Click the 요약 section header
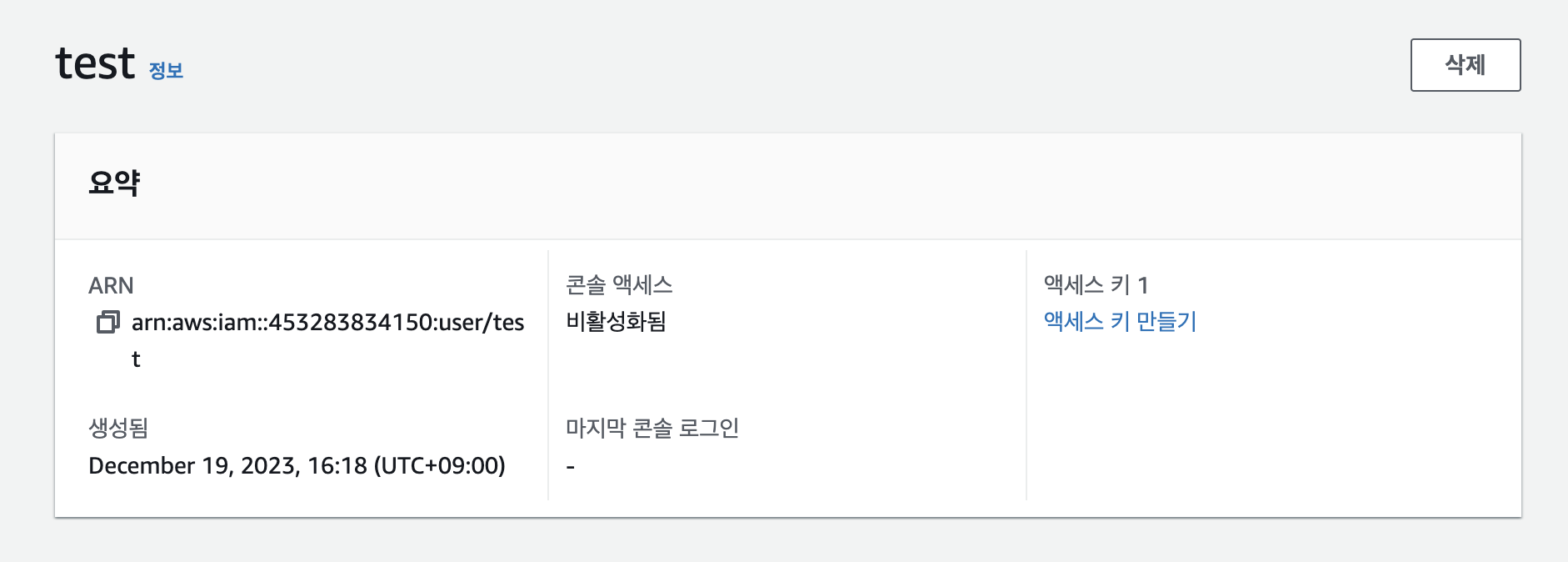The height and width of the screenshot is (562, 1568). point(114,183)
